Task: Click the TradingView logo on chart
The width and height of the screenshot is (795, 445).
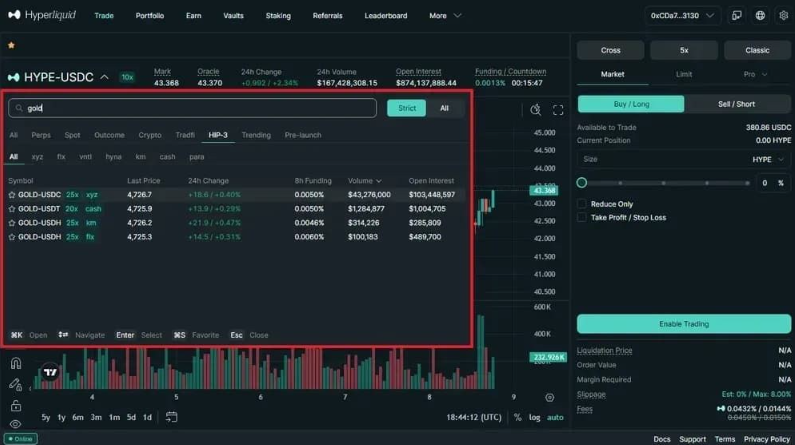Action: click(x=50, y=373)
